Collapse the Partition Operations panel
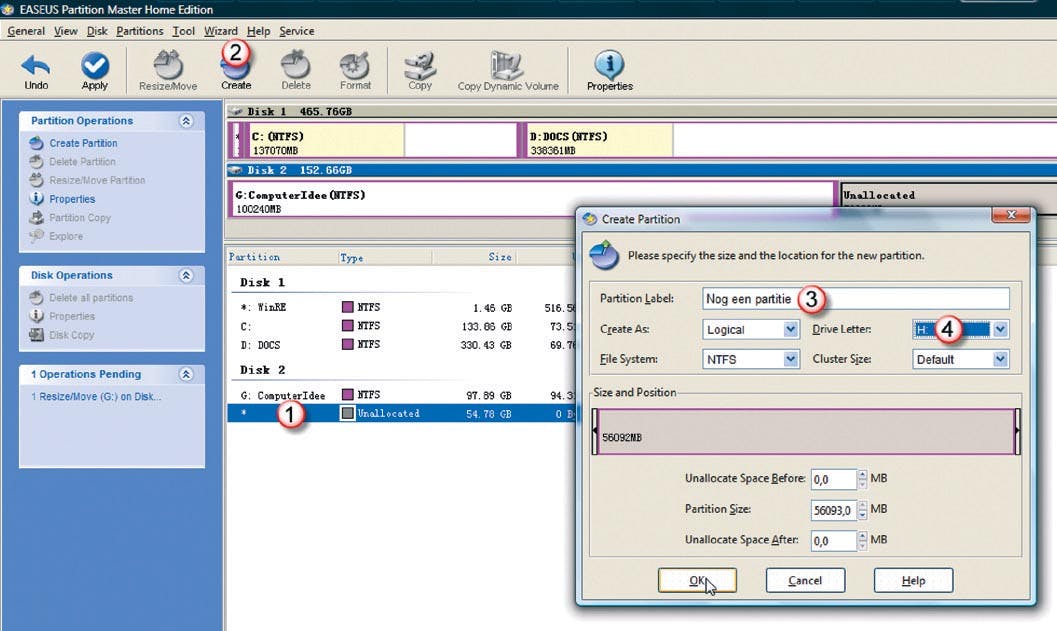Image resolution: width=1057 pixels, height=631 pixels. coord(186,121)
